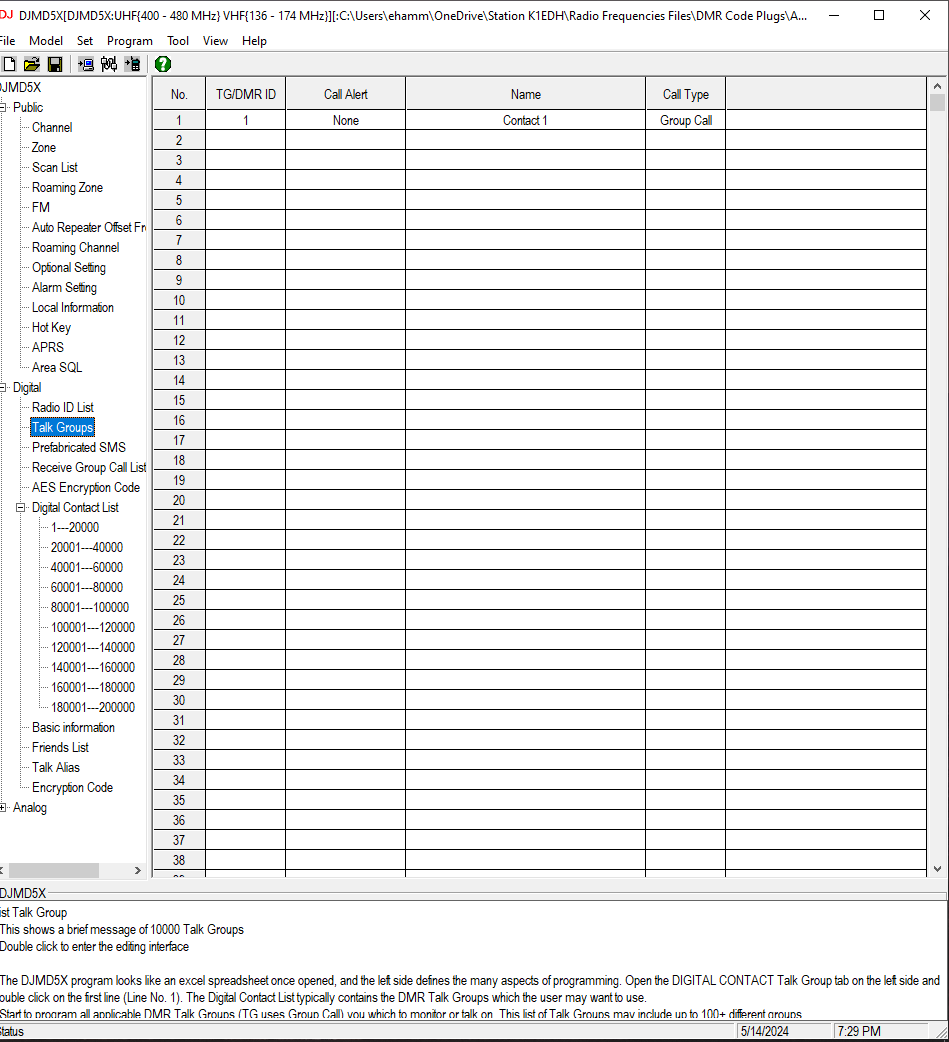Select Channel in the tree

[x=52, y=127]
